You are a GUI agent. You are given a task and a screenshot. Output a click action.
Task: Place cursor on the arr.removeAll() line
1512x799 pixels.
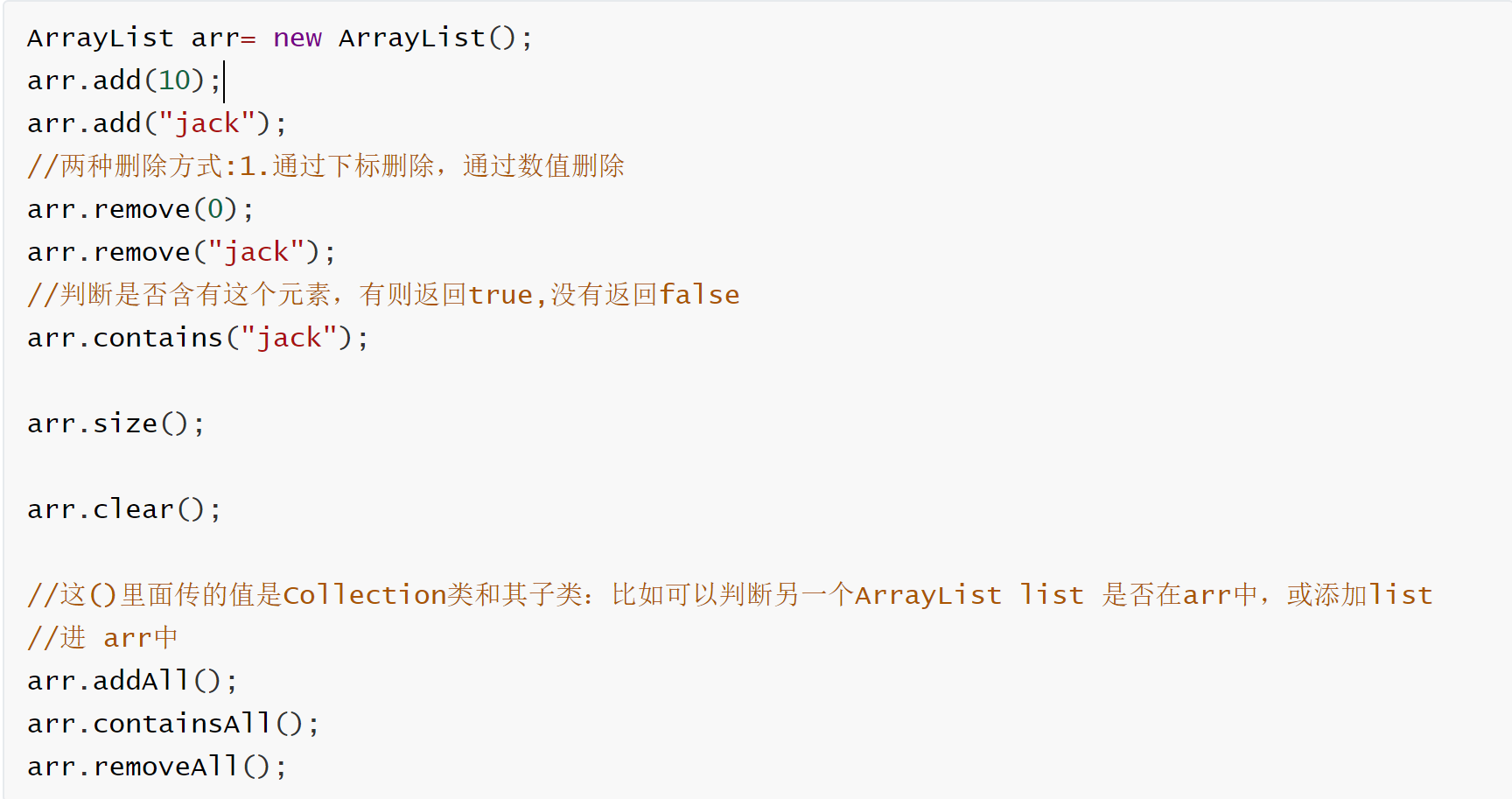pos(156,767)
